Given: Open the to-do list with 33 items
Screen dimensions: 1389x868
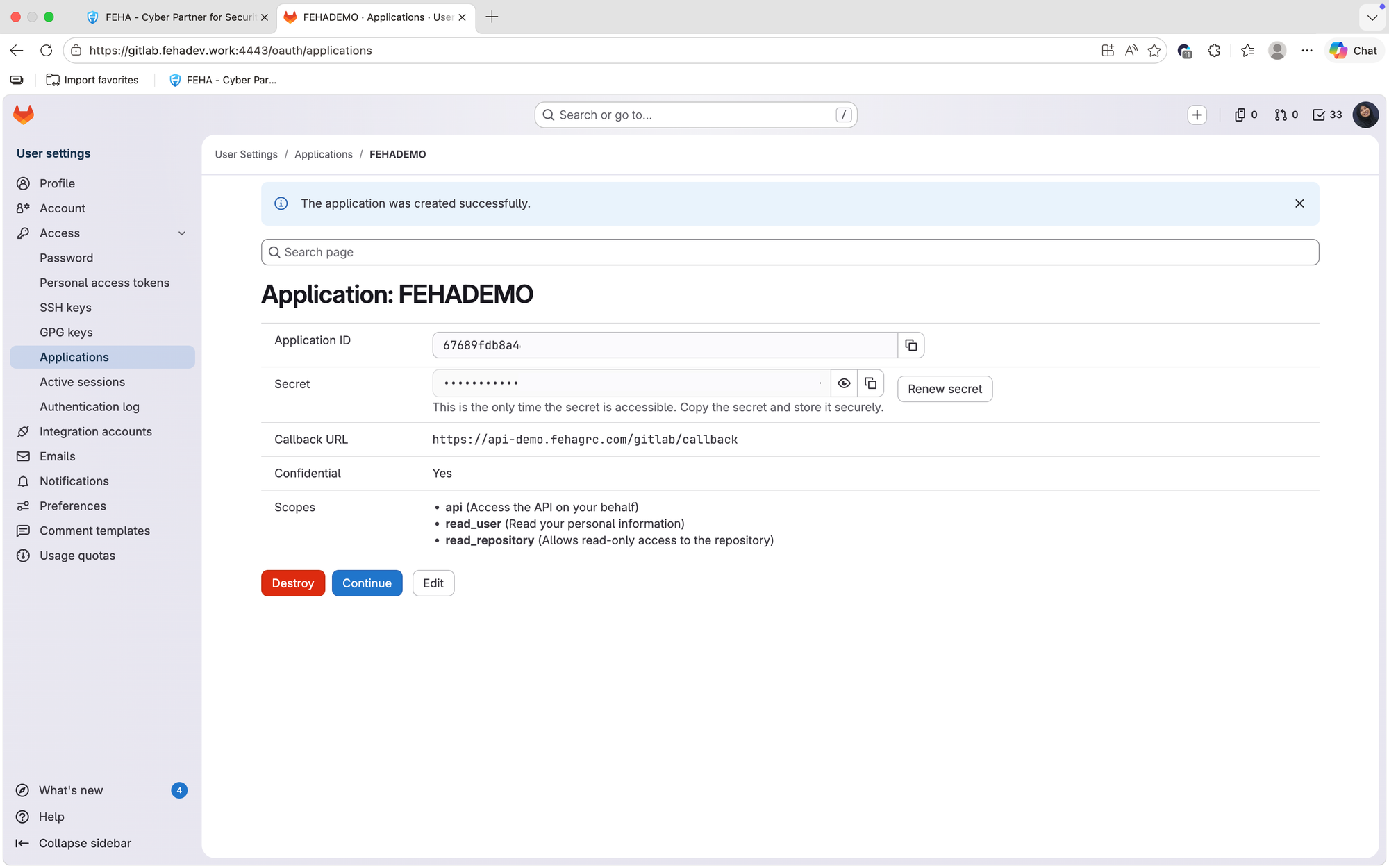Looking at the screenshot, I should [1327, 115].
